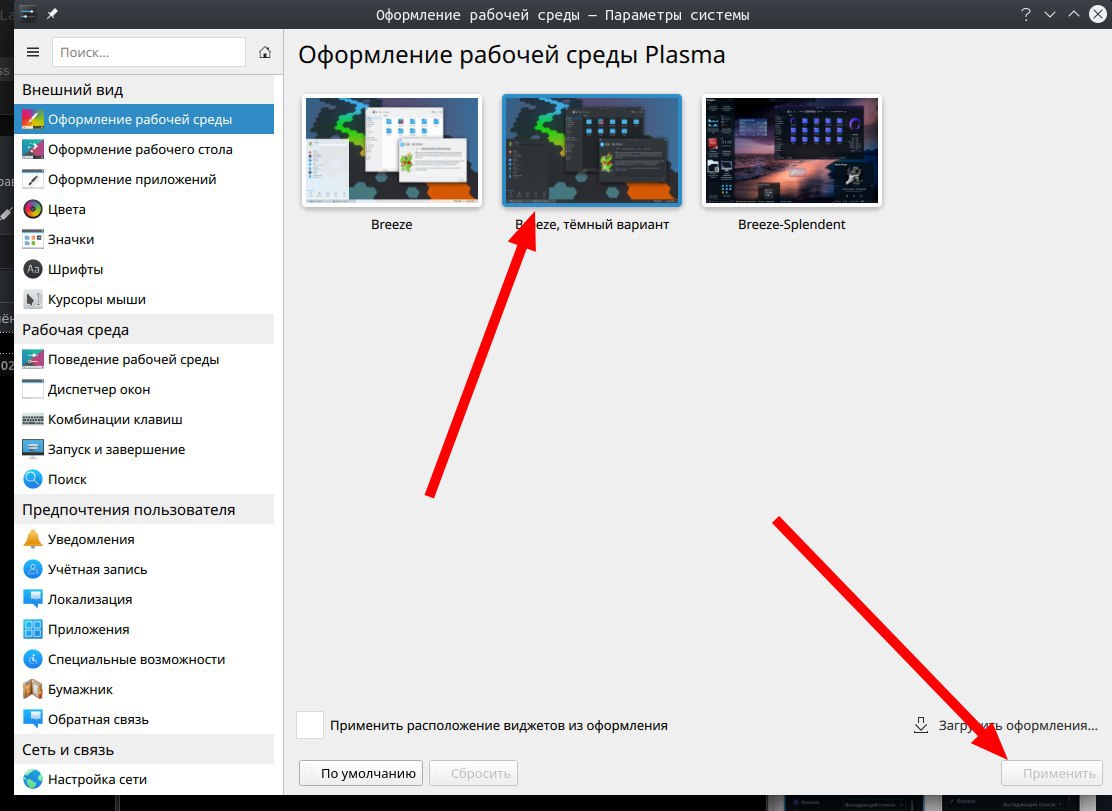
Task: Click the Применить button
Action: (1052, 773)
